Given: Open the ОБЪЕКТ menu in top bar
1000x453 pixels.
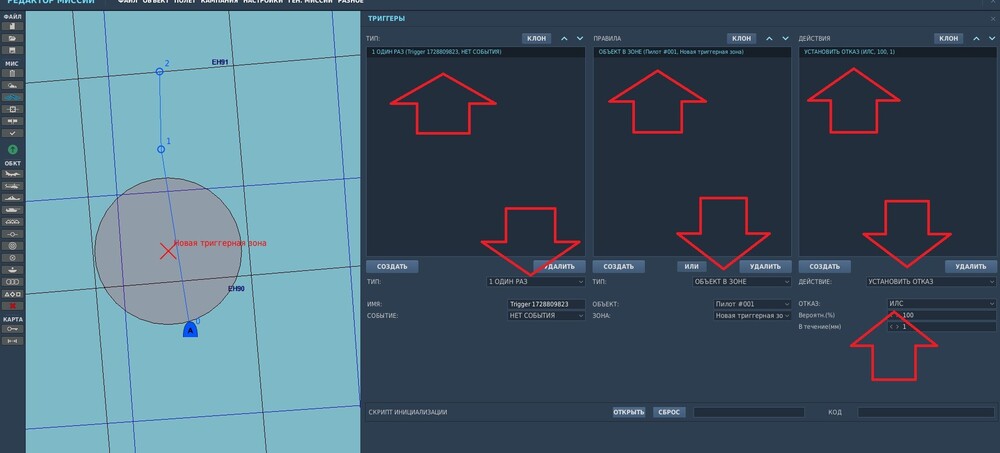Looking at the screenshot, I should 156,2.
